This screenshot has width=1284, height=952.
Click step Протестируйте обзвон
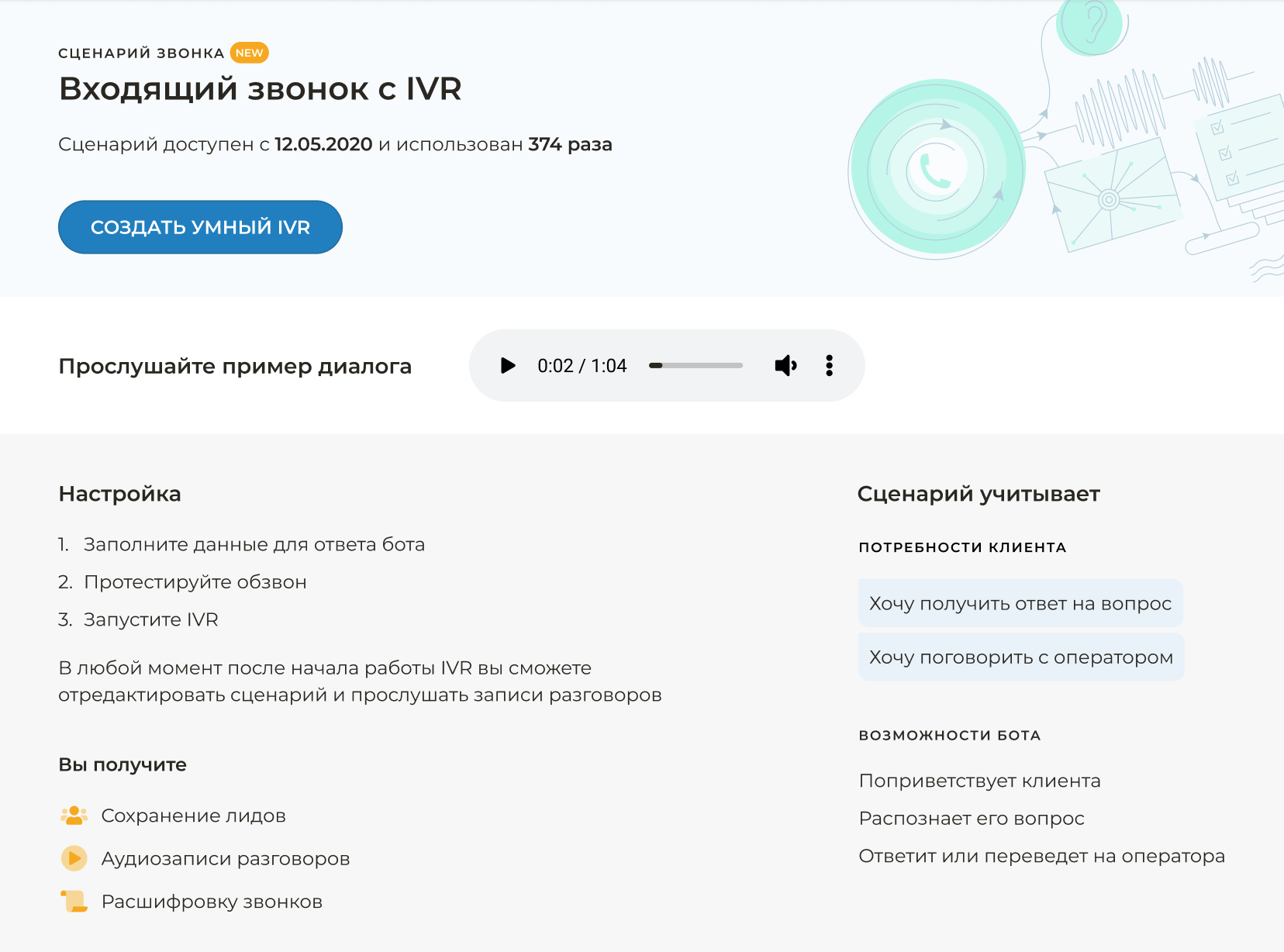click(195, 582)
